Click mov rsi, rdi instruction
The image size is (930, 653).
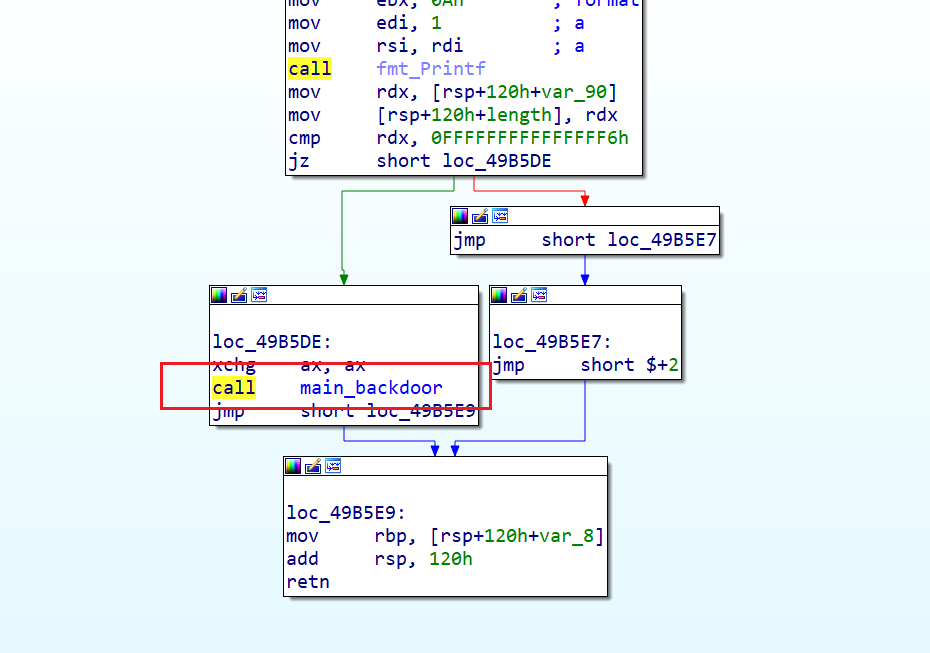(375, 46)
